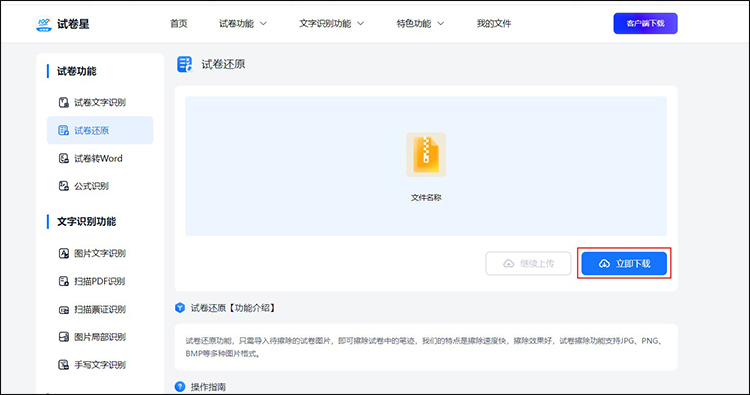750x395 pixels.
Task: Click the 试卷还原【功能介绍】 heading text
Action: pos(233,308)
